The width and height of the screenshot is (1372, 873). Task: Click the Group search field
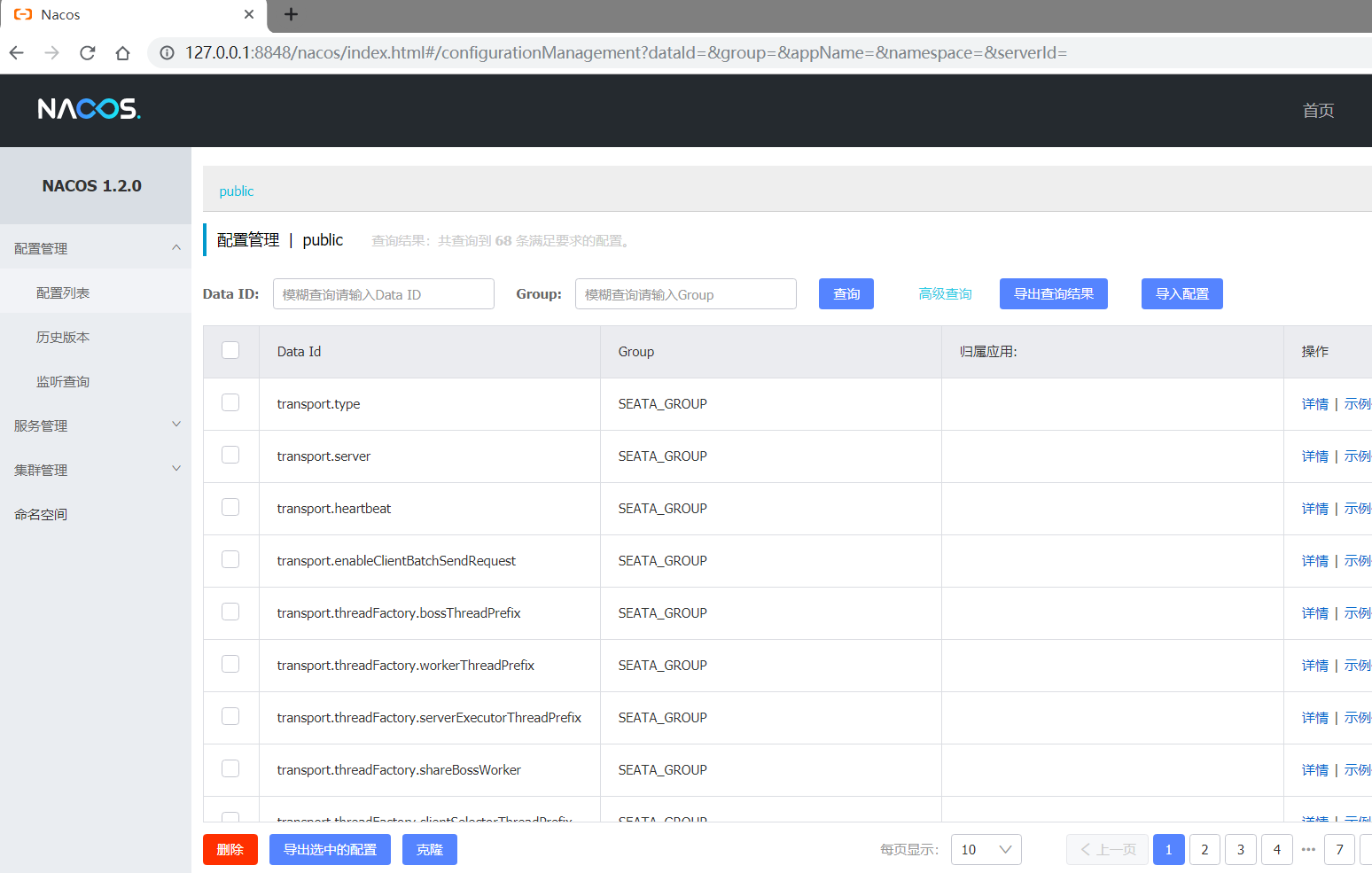point(686,294)
